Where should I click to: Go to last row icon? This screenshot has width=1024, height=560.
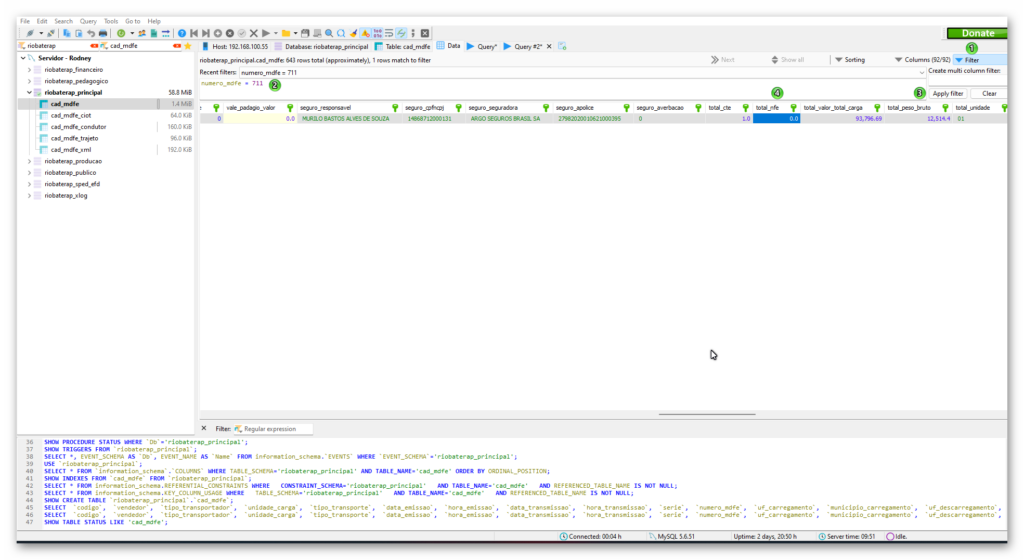(206, 33)
